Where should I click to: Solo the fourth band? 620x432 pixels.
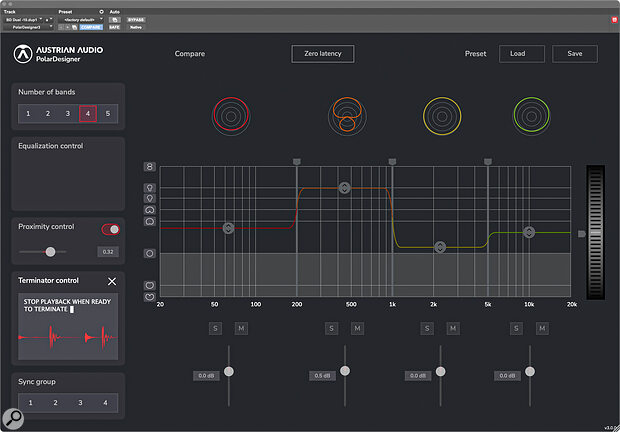pos(516,328)
